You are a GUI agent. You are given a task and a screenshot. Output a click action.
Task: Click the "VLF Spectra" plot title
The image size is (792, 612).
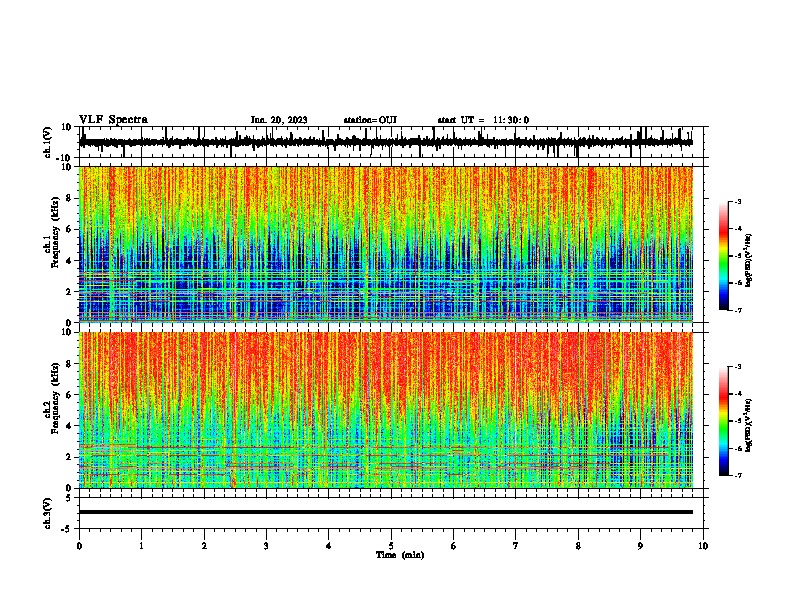113,120
